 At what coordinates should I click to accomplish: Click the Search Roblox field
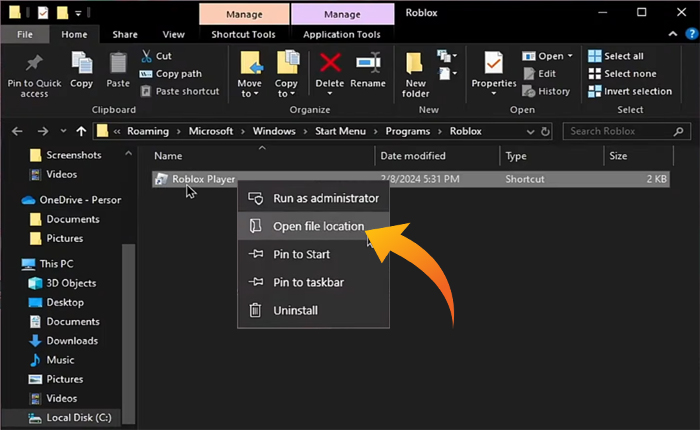pyautogui.click(x=626, y=131)
